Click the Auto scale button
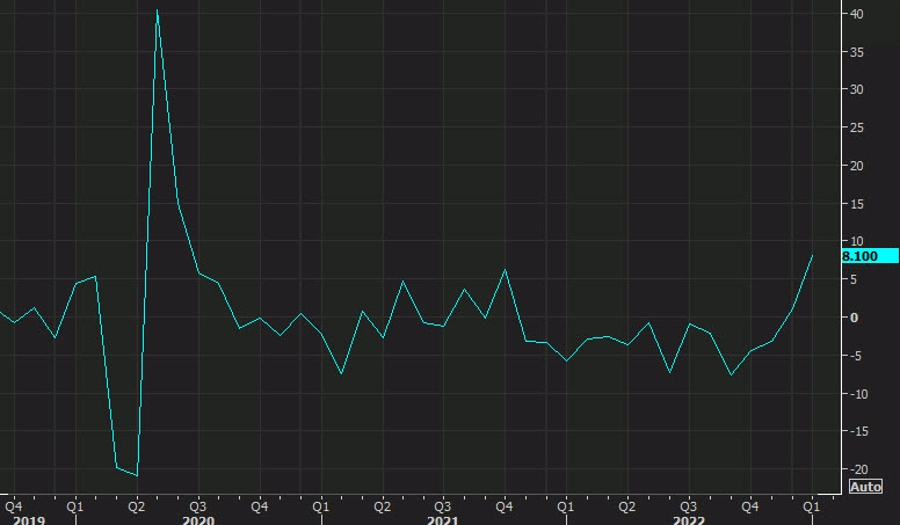 (865, 487)
